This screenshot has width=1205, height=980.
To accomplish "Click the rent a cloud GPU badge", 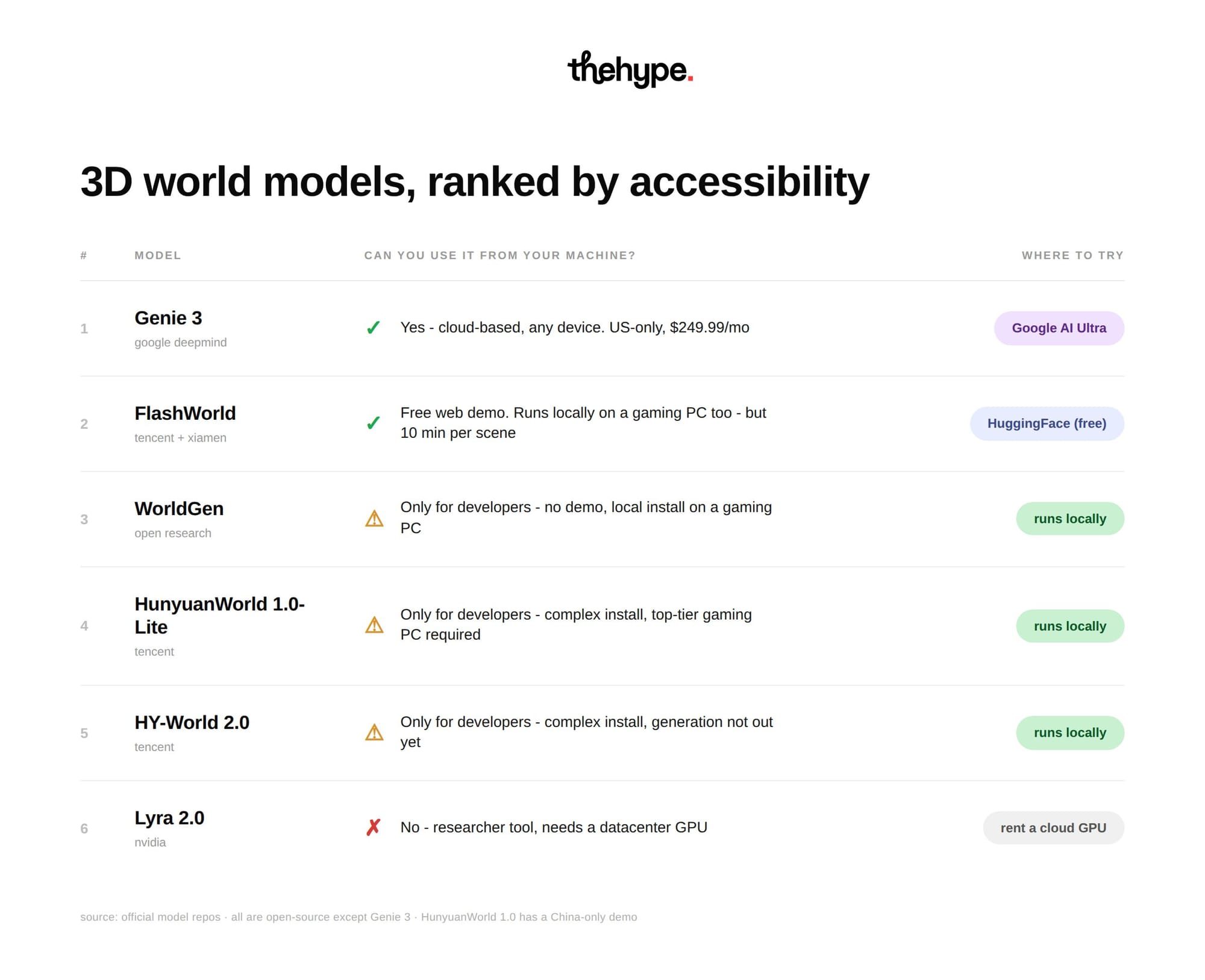I will pos(1053,828).
